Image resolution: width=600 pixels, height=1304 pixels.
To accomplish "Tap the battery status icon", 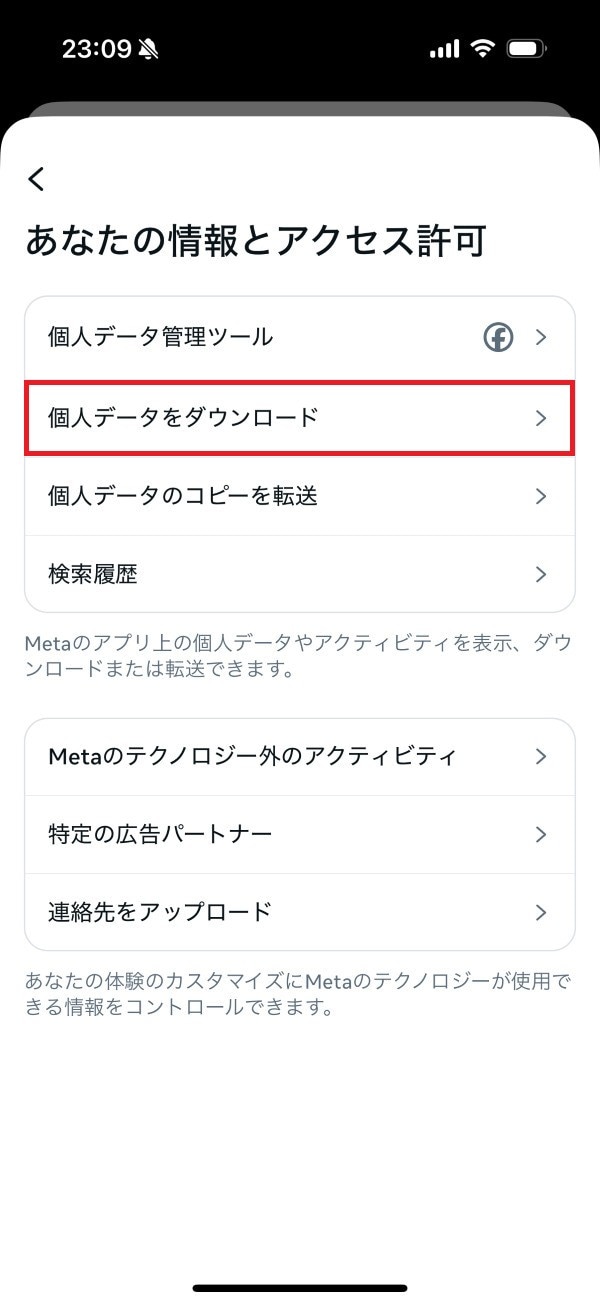I will click(526, 49).
